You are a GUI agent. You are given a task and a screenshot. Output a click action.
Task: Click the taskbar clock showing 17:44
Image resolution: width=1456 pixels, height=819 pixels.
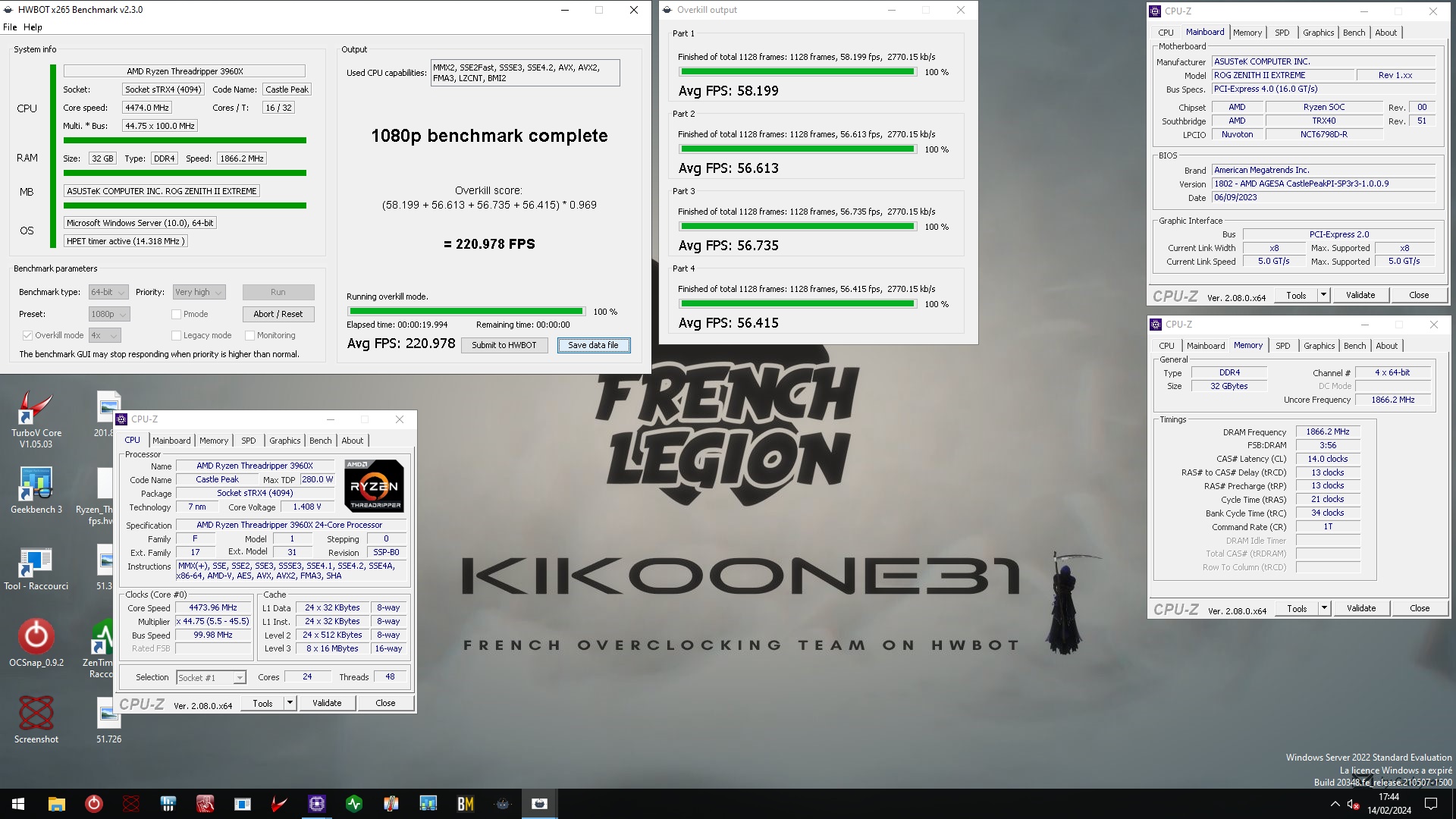1389,804
